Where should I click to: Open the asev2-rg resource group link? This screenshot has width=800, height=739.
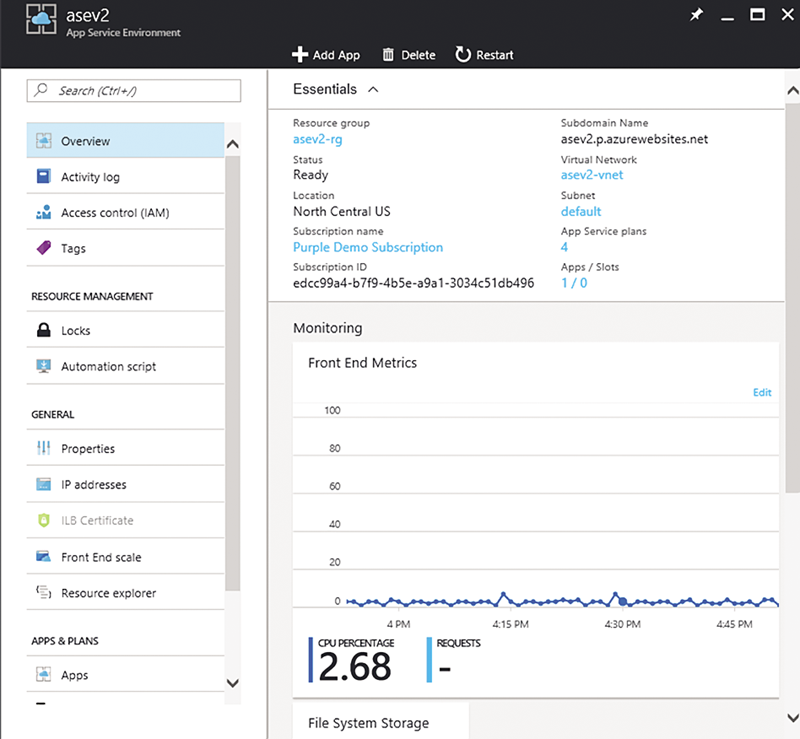coord(317,139)
